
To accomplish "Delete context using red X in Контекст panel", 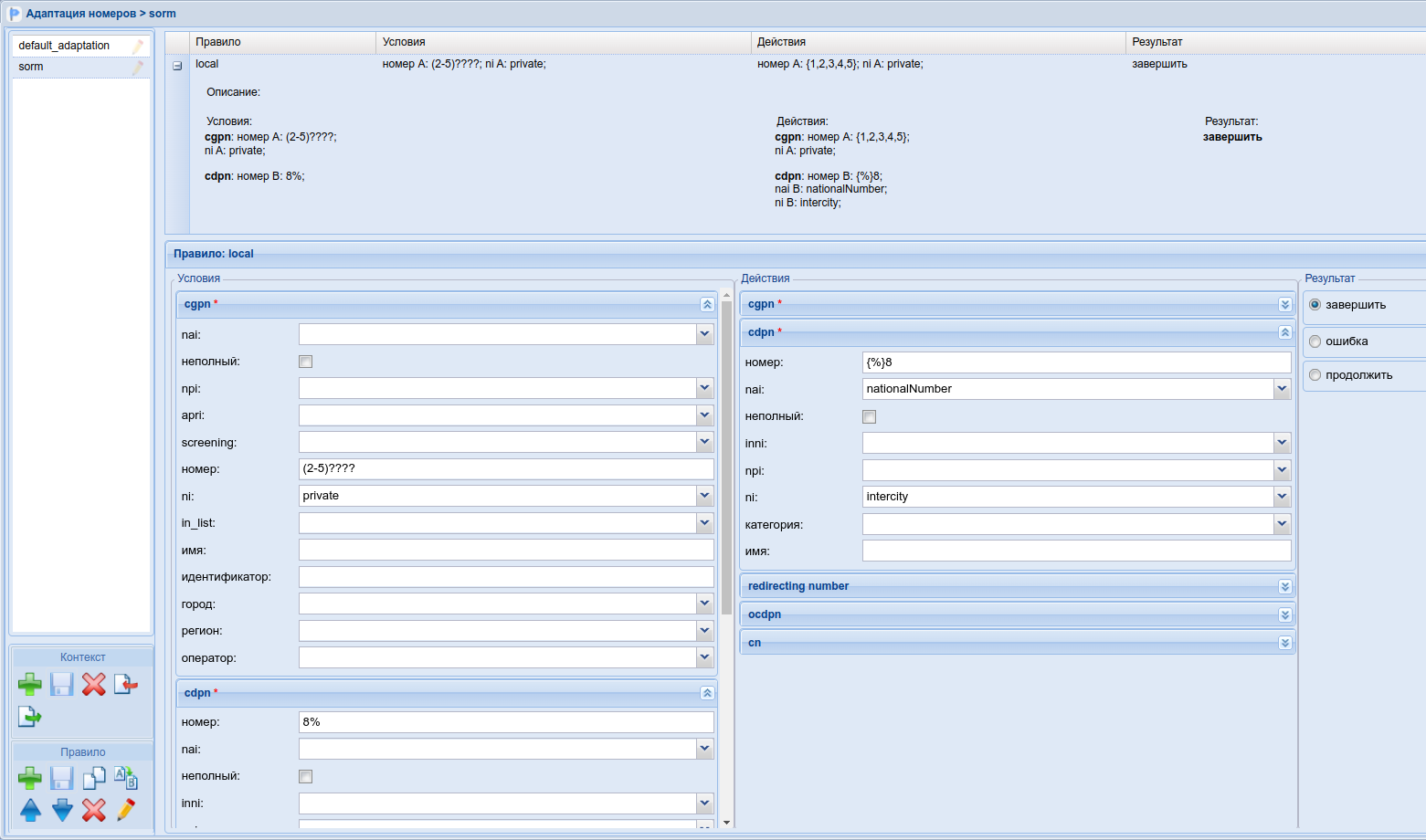I will click(93, 685).
